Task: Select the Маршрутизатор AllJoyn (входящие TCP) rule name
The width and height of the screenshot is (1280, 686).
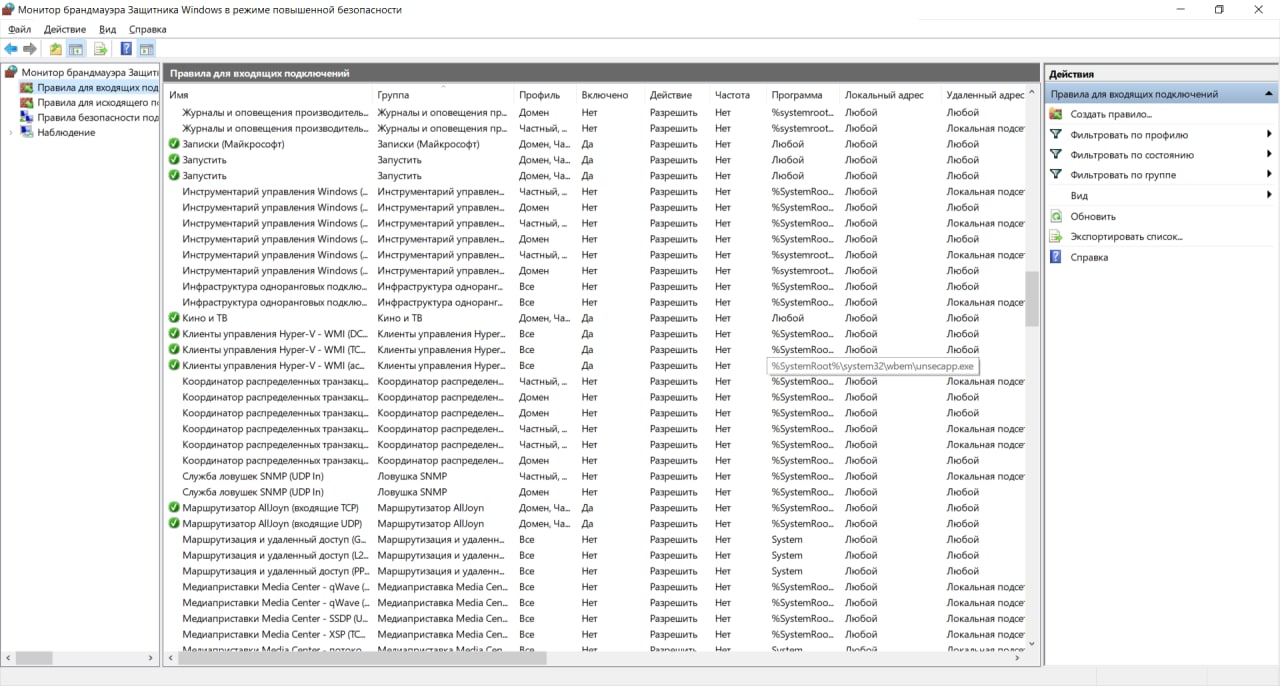Action: tap(270, 508)
